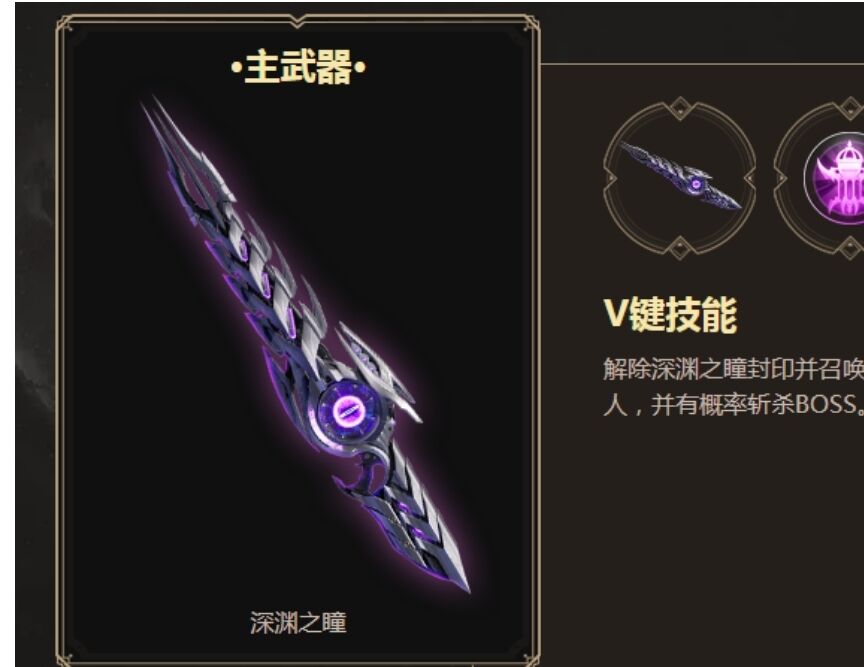The width and height of the screenshot is (864, 667).
Task: Click top diamond ornament above weapon thumbnail
Action: tap(680, 107)
